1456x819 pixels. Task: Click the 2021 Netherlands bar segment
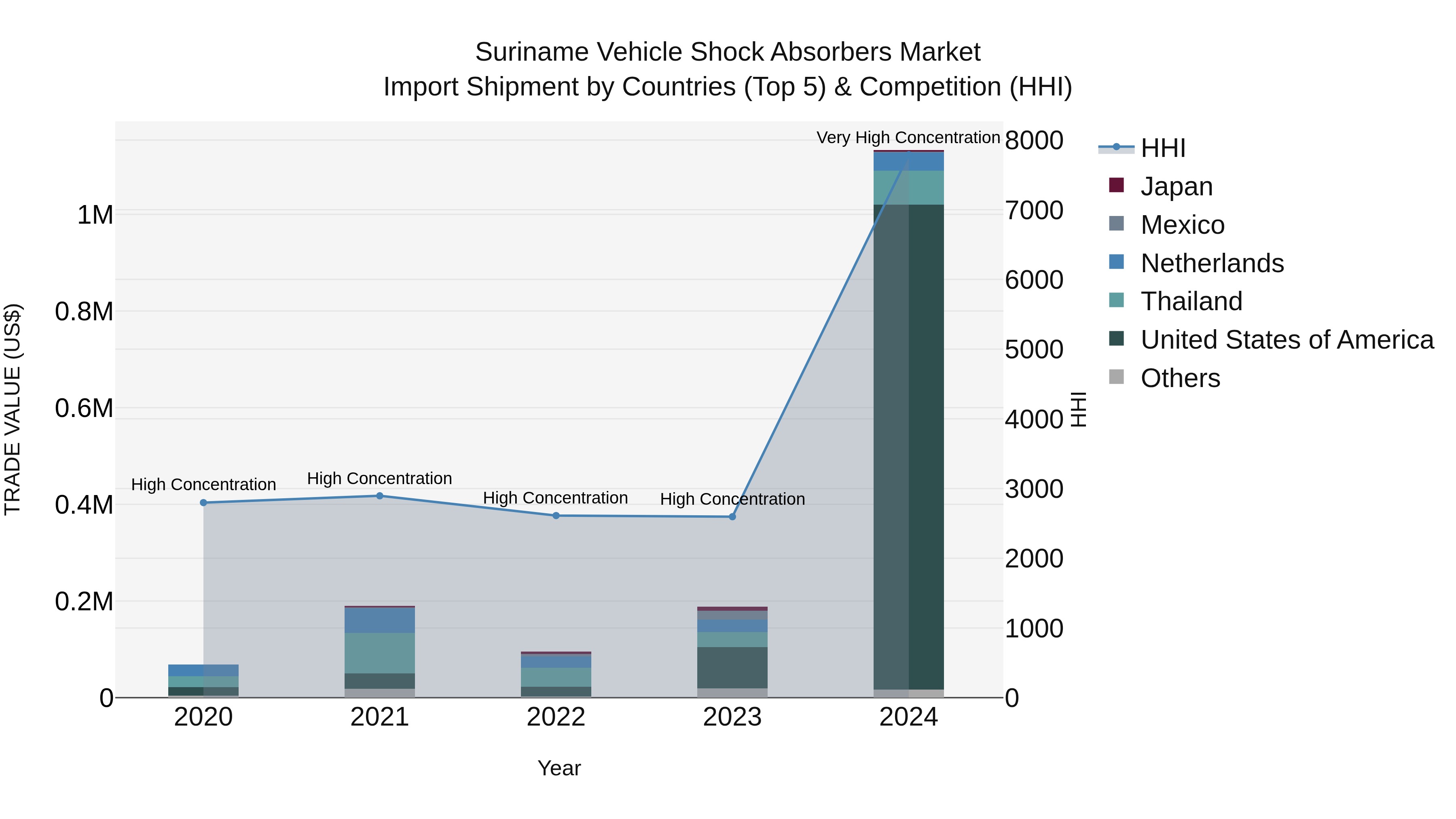(380, 620)
